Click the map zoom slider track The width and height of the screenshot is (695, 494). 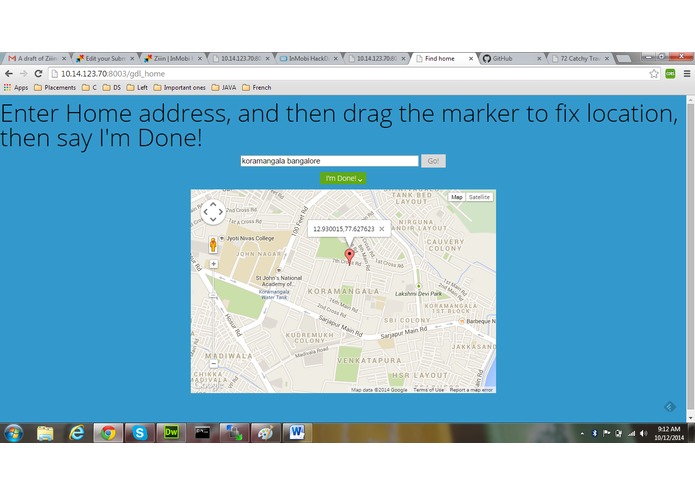coord(213,315)
